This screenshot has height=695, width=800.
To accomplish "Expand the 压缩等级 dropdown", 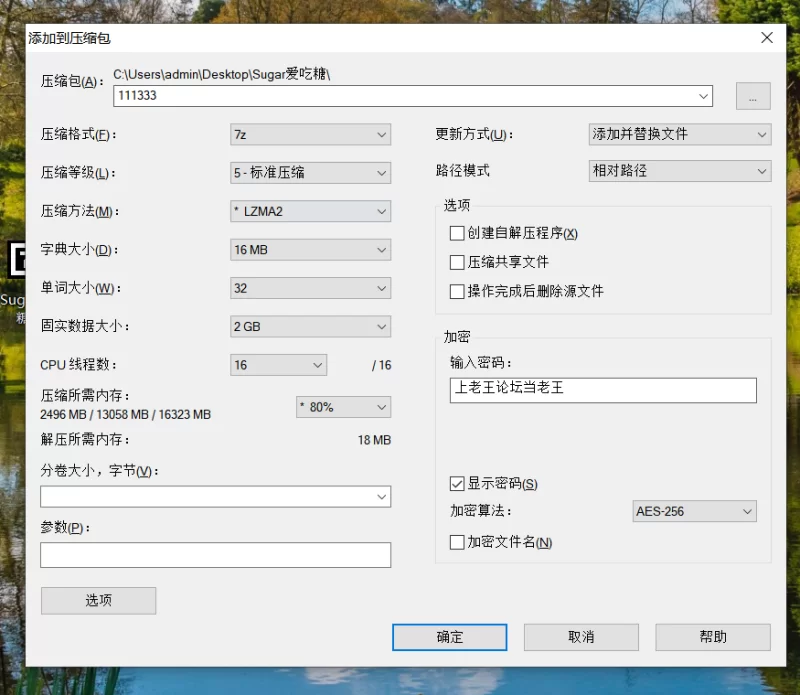I will (x=310, y=173).
